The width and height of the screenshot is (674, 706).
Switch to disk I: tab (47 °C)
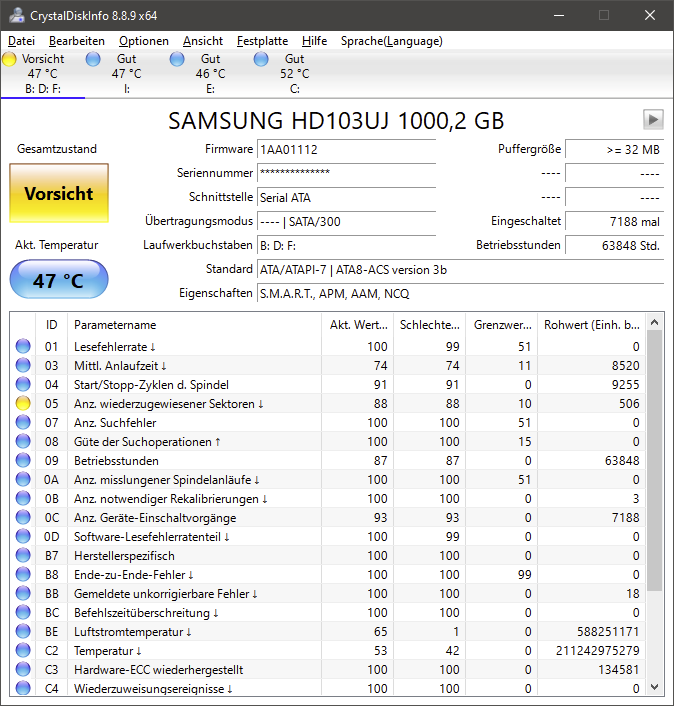pos(127,74)
